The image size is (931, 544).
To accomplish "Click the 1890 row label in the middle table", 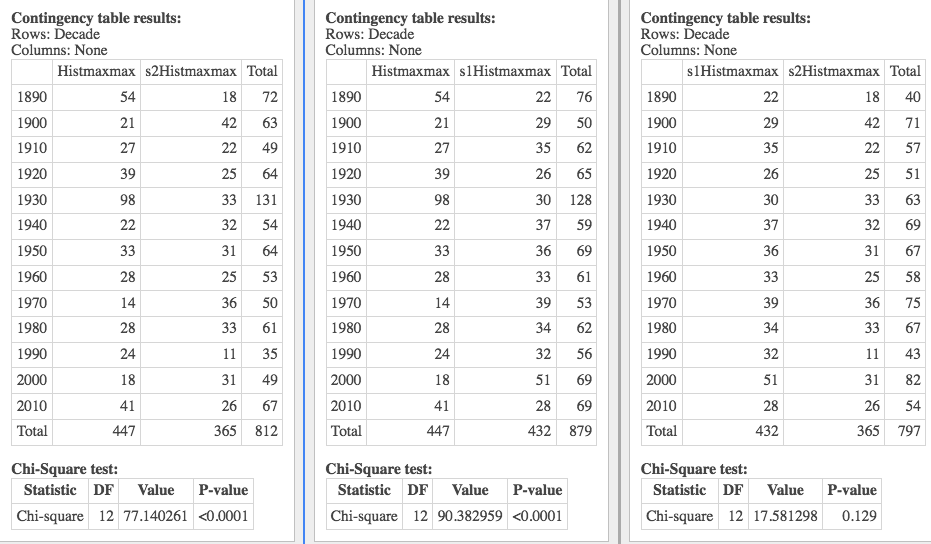I will [x=346, y=97].
